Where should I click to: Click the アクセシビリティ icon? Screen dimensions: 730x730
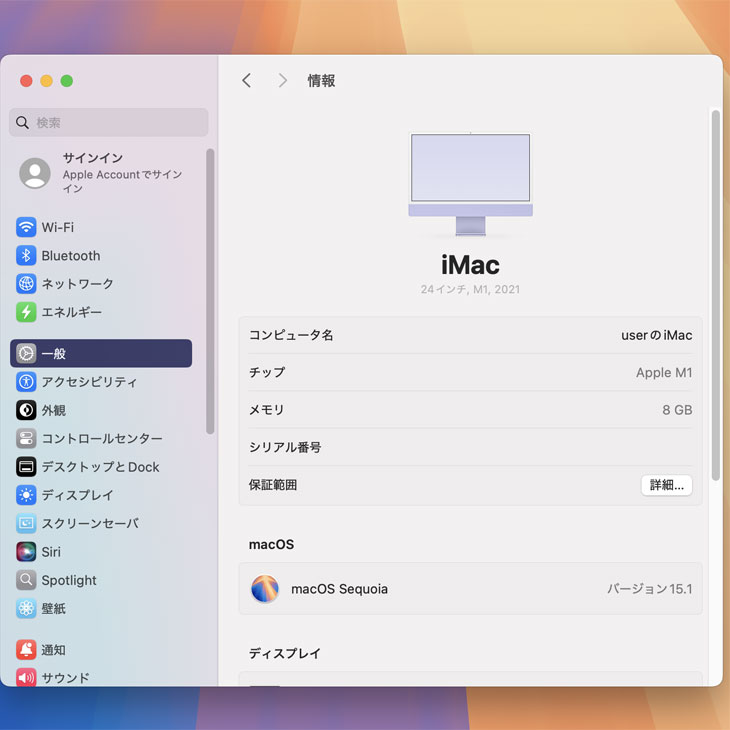[x=26, y=382]
